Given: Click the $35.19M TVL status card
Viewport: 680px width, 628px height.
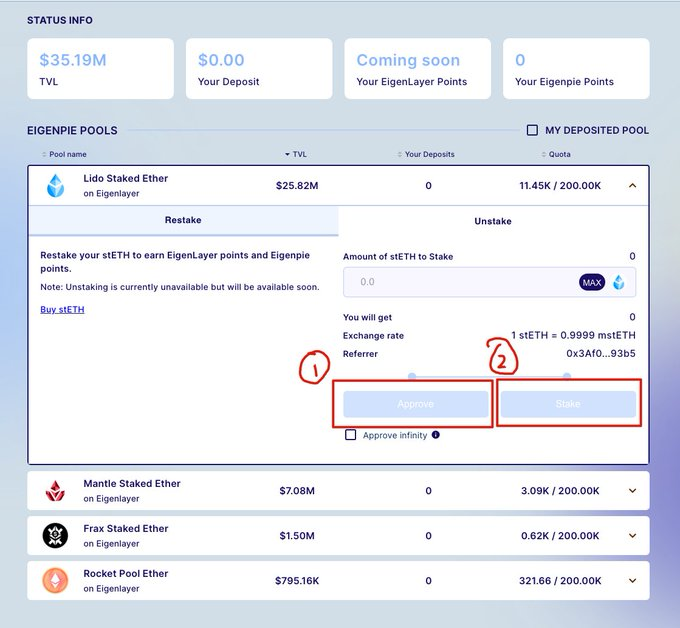Looking at the screenshot, I should coord(101,69).
